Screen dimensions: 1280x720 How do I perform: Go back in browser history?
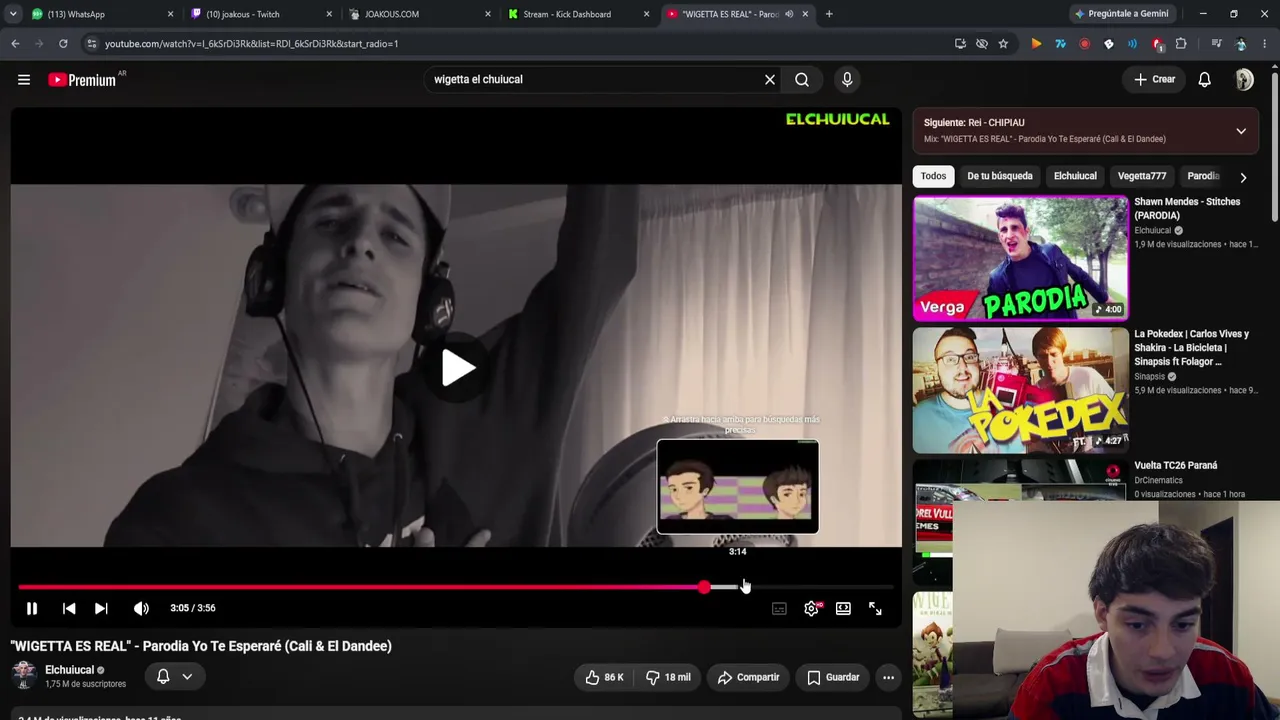point(15,44)
